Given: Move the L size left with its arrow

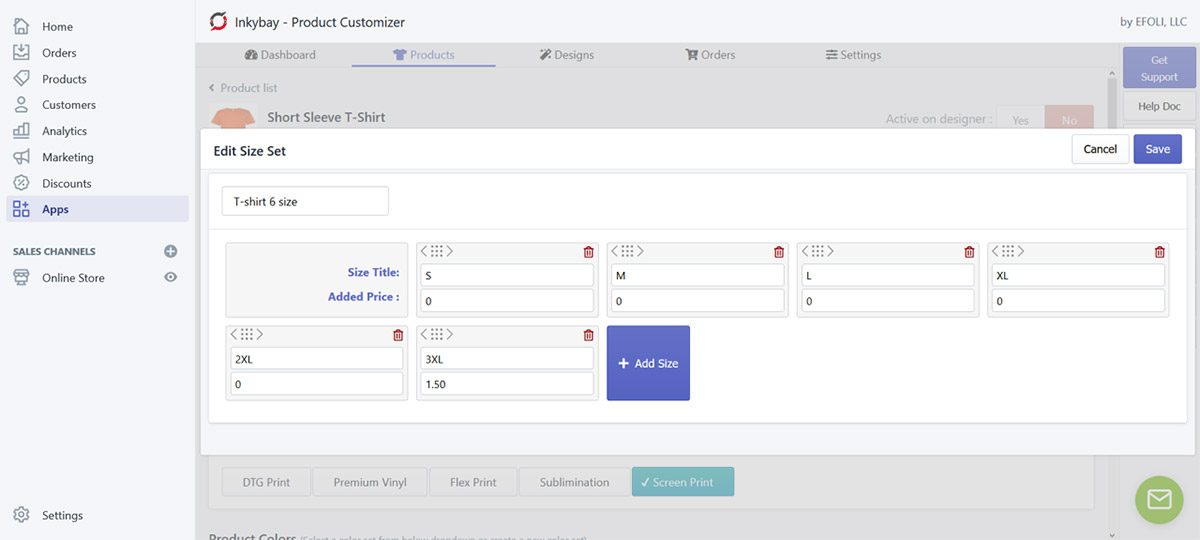Looking at the screenshot, I should (x=804, y=251).
